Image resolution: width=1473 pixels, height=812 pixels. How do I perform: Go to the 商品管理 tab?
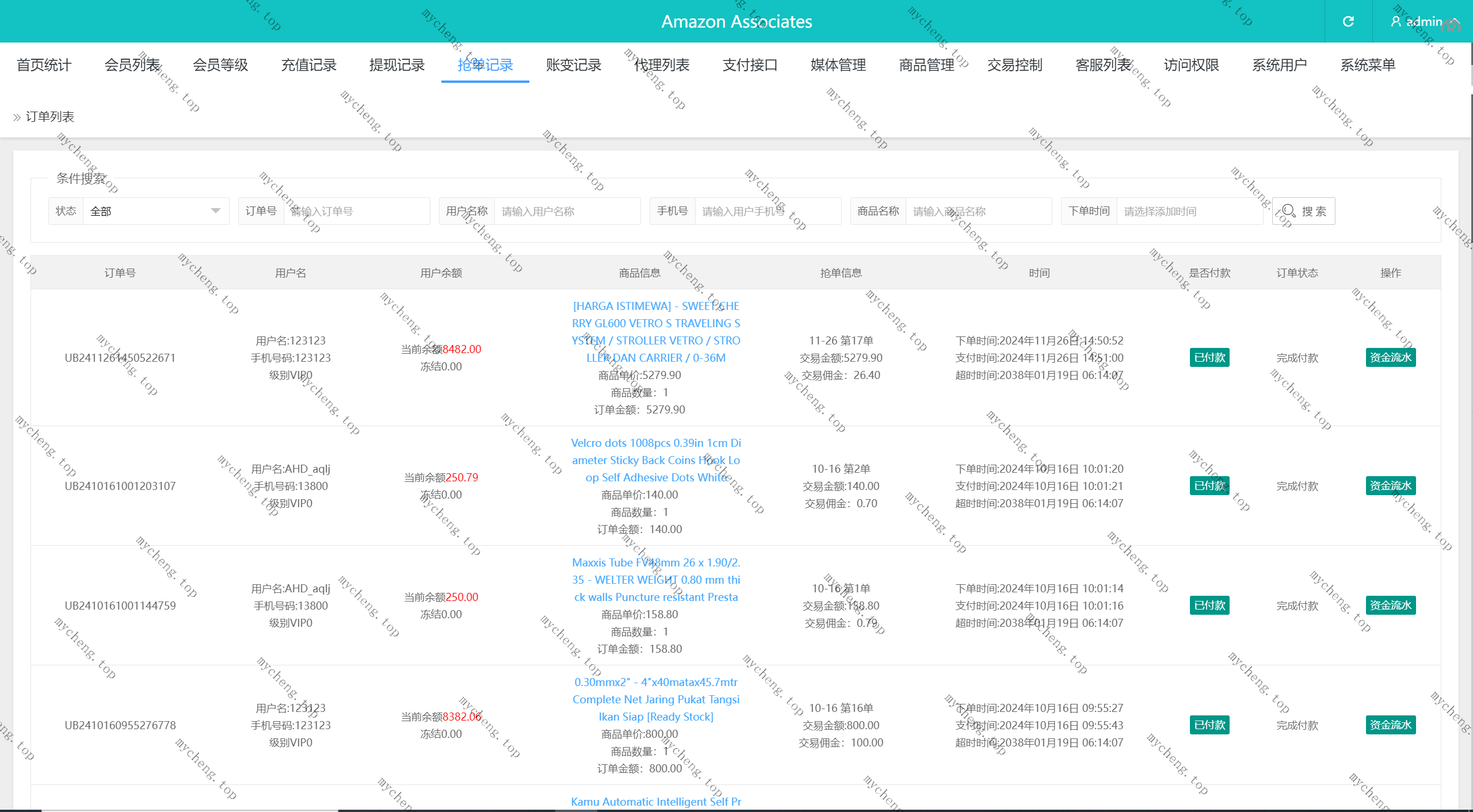click(x=926, y=65)
